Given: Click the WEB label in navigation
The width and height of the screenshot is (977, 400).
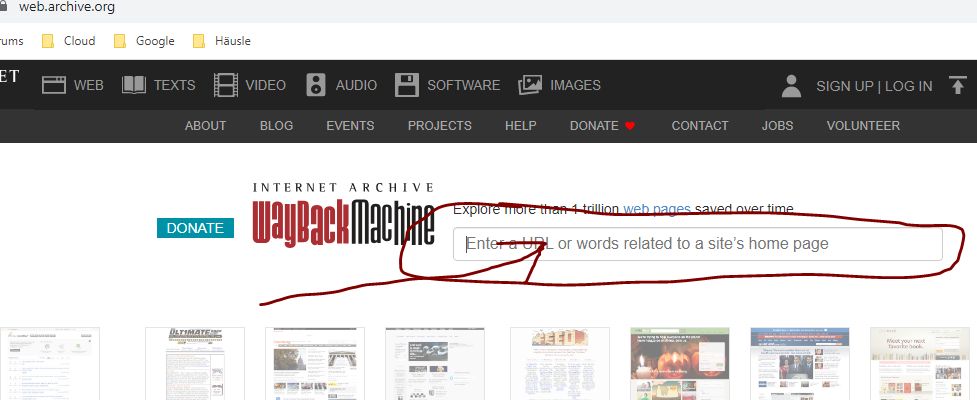Looking at the screenshot, I should (88, 85).
